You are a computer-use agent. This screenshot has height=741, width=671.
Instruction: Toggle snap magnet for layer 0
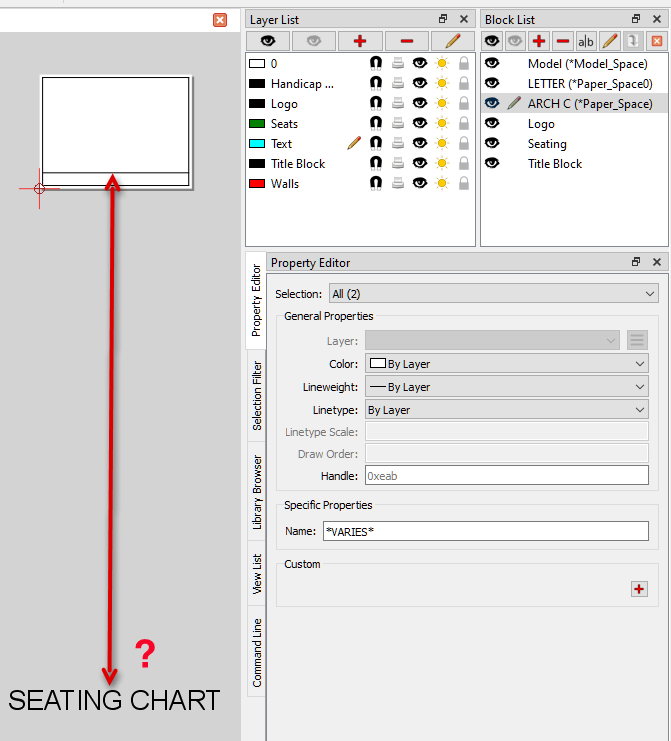point(376,63)
